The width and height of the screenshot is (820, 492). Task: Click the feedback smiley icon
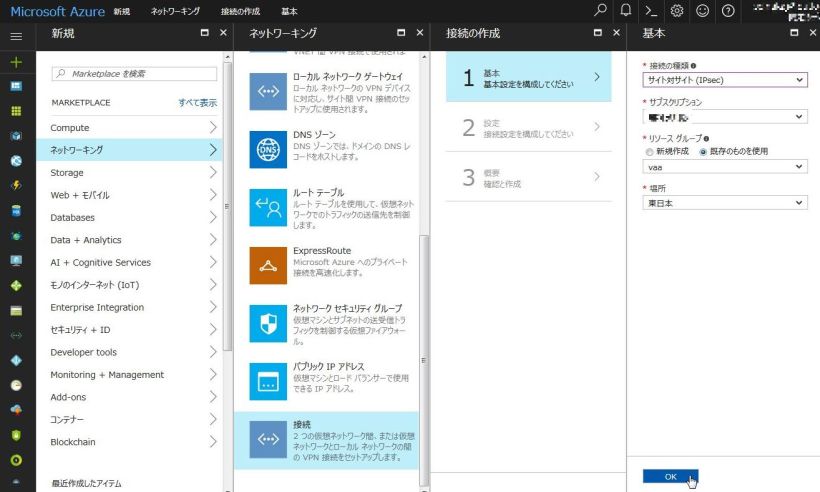[x=702, y=11]
